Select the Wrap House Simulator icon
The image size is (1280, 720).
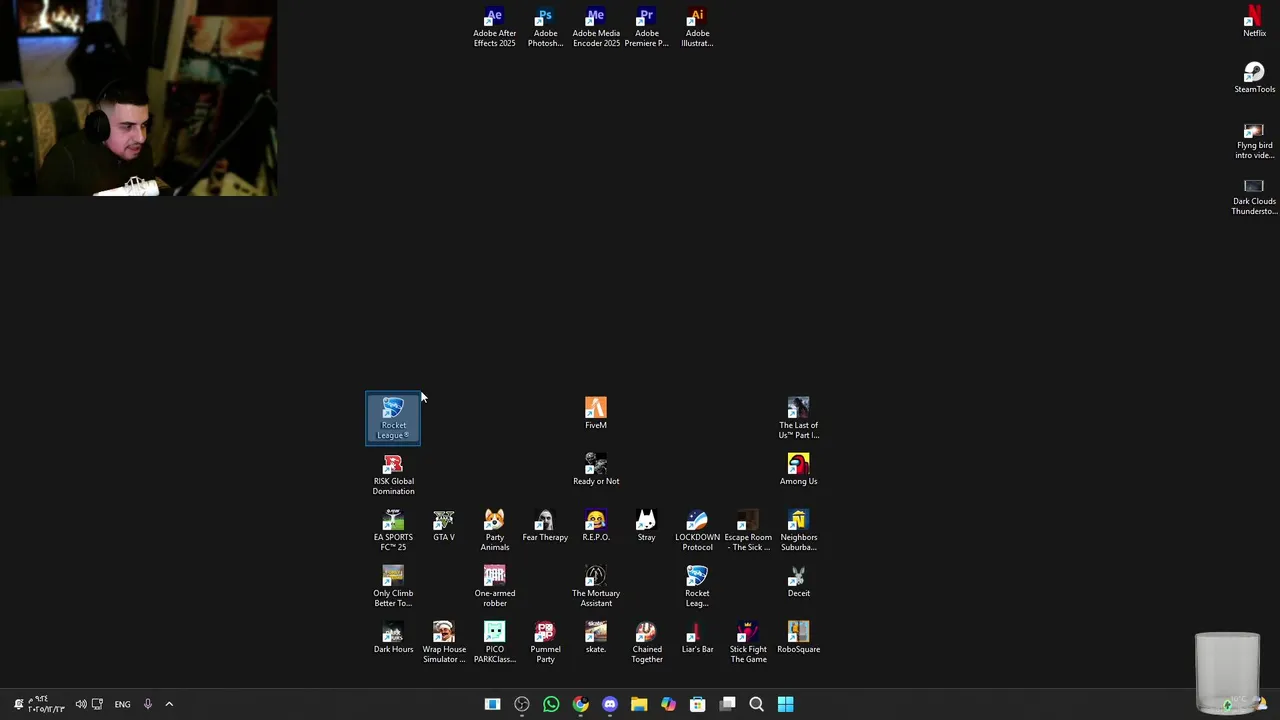pyautogui.click(x=444, y=643)
